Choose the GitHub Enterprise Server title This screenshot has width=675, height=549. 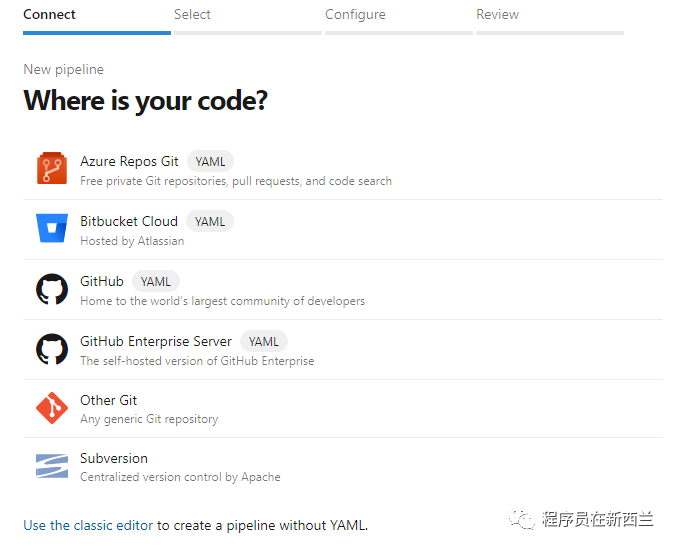click(156, 341)
